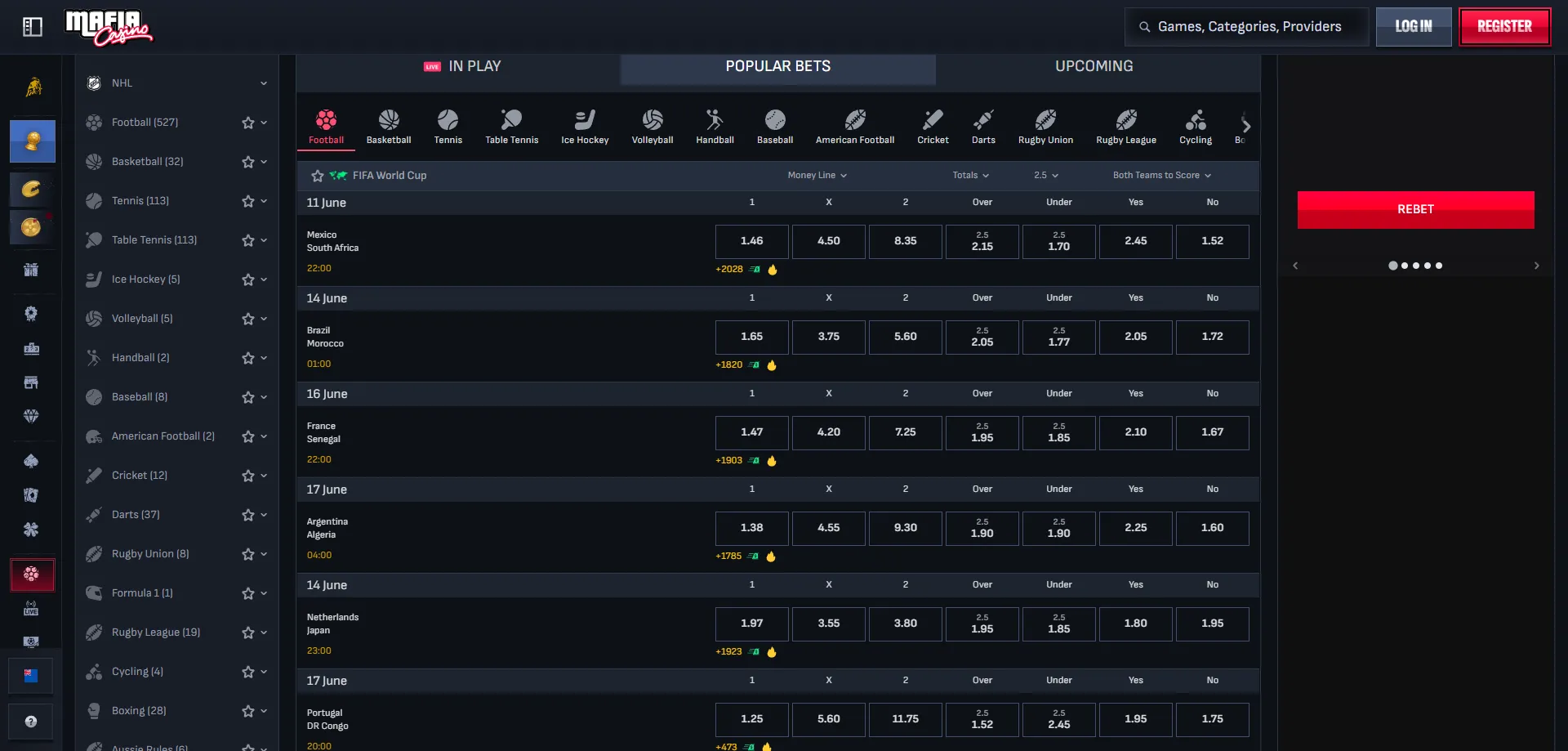
Task: Favorite Tennis in the sports list
Action: [248, 201]
